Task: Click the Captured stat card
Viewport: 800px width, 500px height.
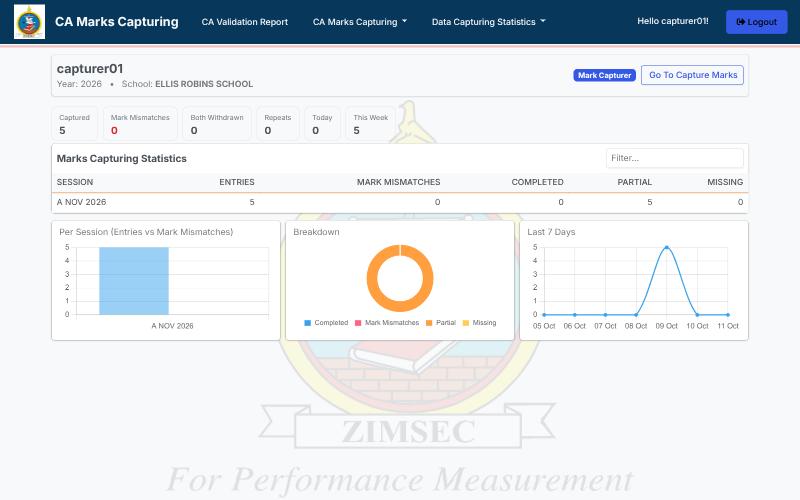Action: click(74, 124)
